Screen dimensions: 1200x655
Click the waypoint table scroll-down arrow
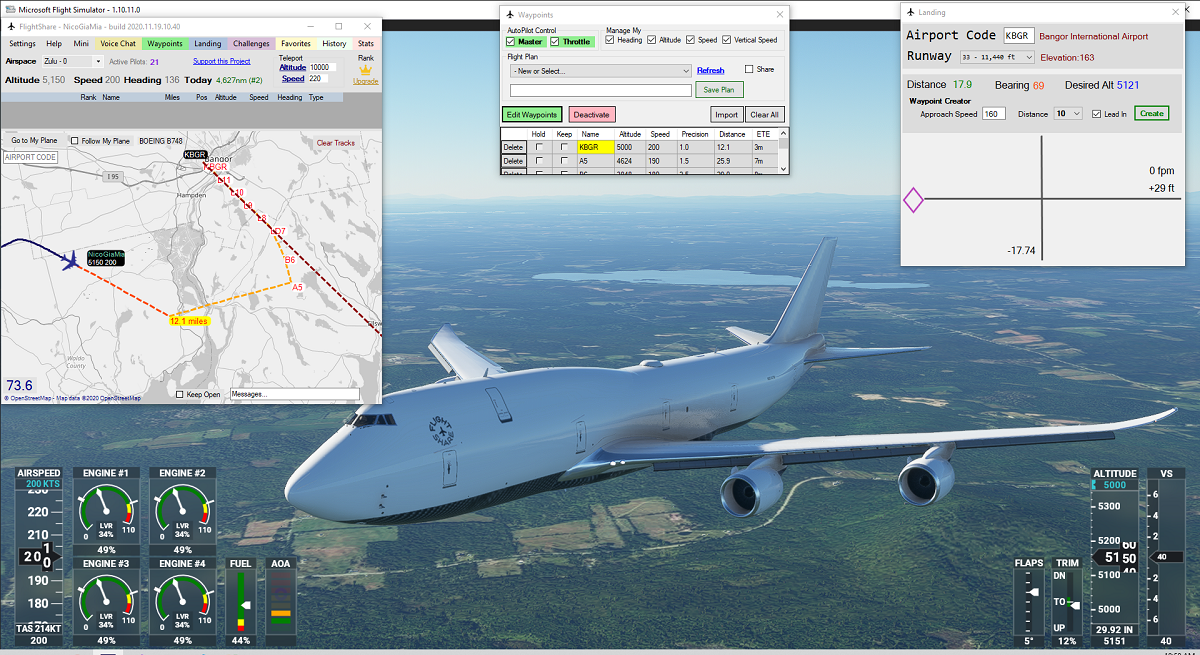783,171
